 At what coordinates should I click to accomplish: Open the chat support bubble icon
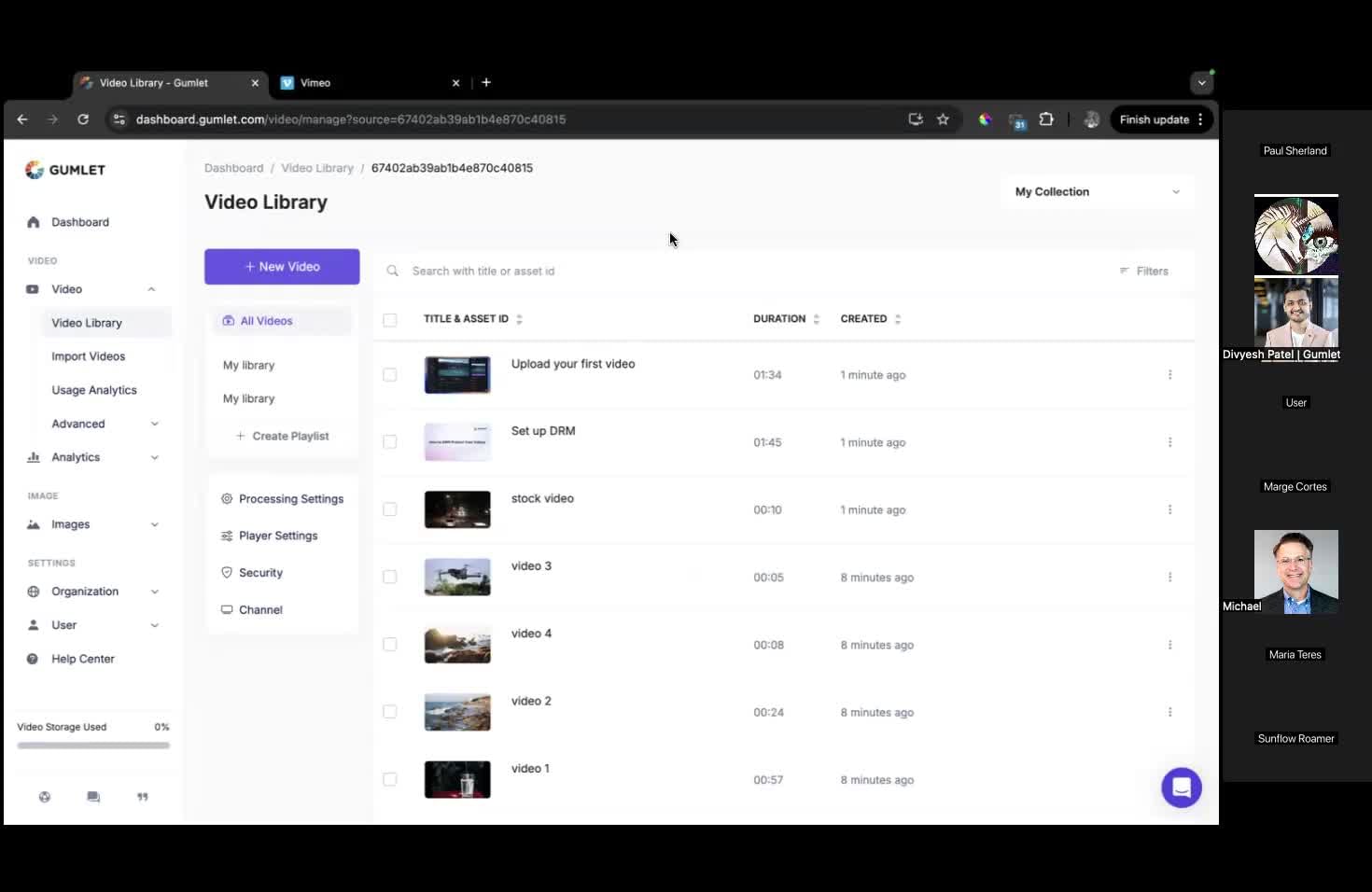(x=1181, y=787)
